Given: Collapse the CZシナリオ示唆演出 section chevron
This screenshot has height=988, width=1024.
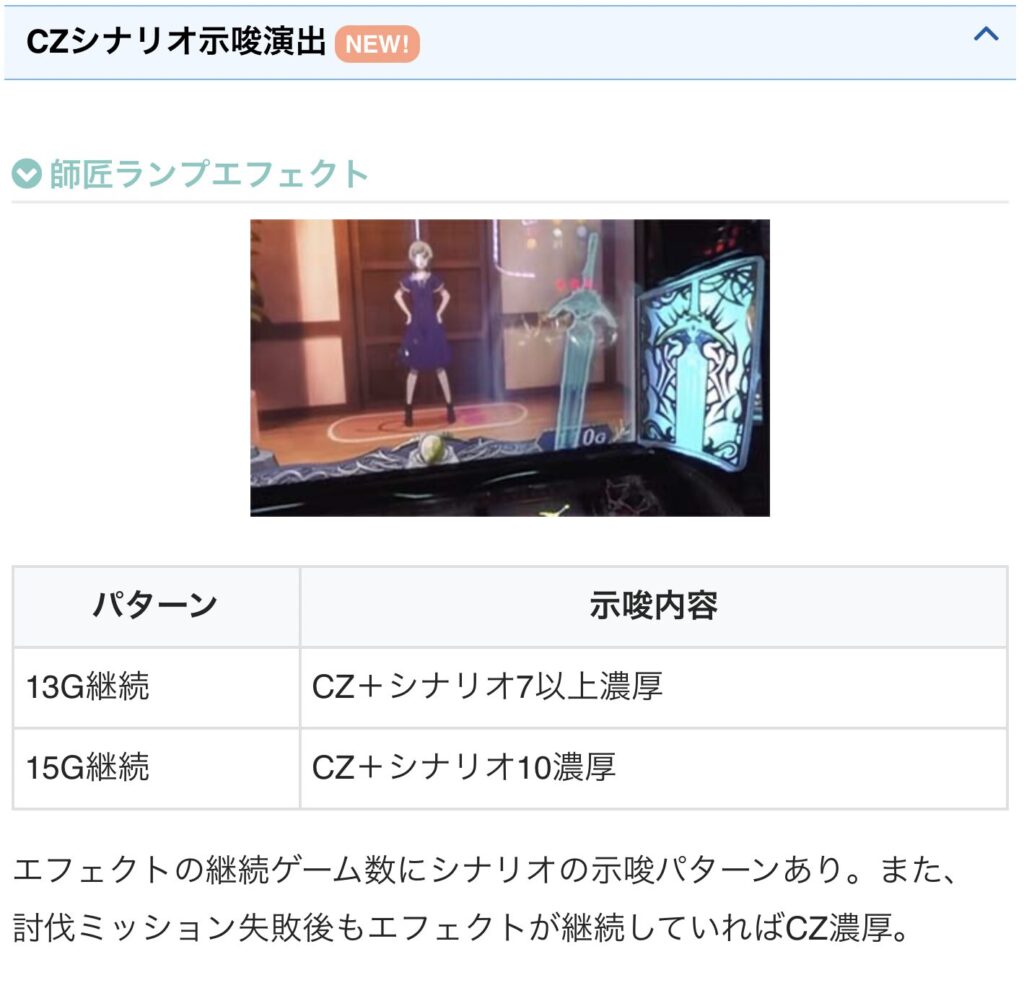Looking at the screenshot, I should pos(985,34).
